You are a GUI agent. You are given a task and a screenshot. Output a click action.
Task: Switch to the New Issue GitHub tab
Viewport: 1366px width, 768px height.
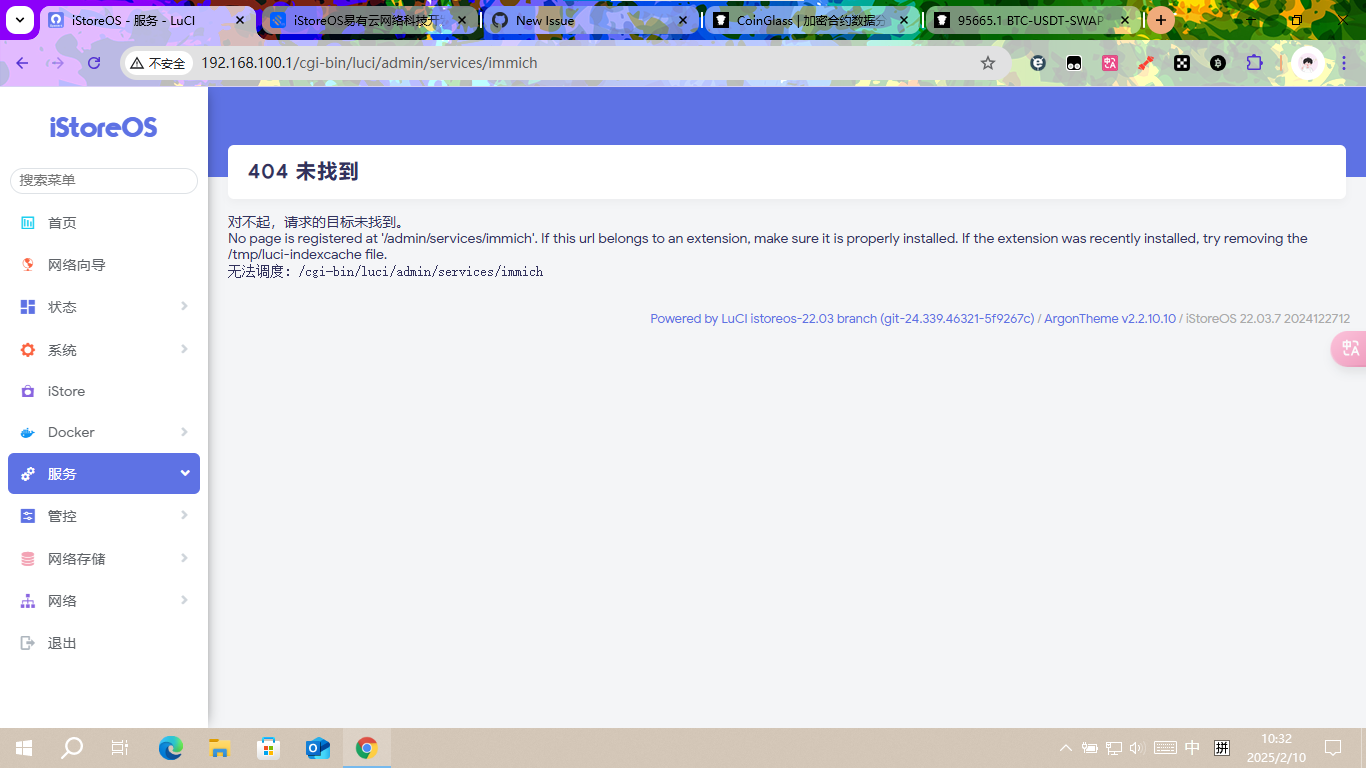pos(585,20)
